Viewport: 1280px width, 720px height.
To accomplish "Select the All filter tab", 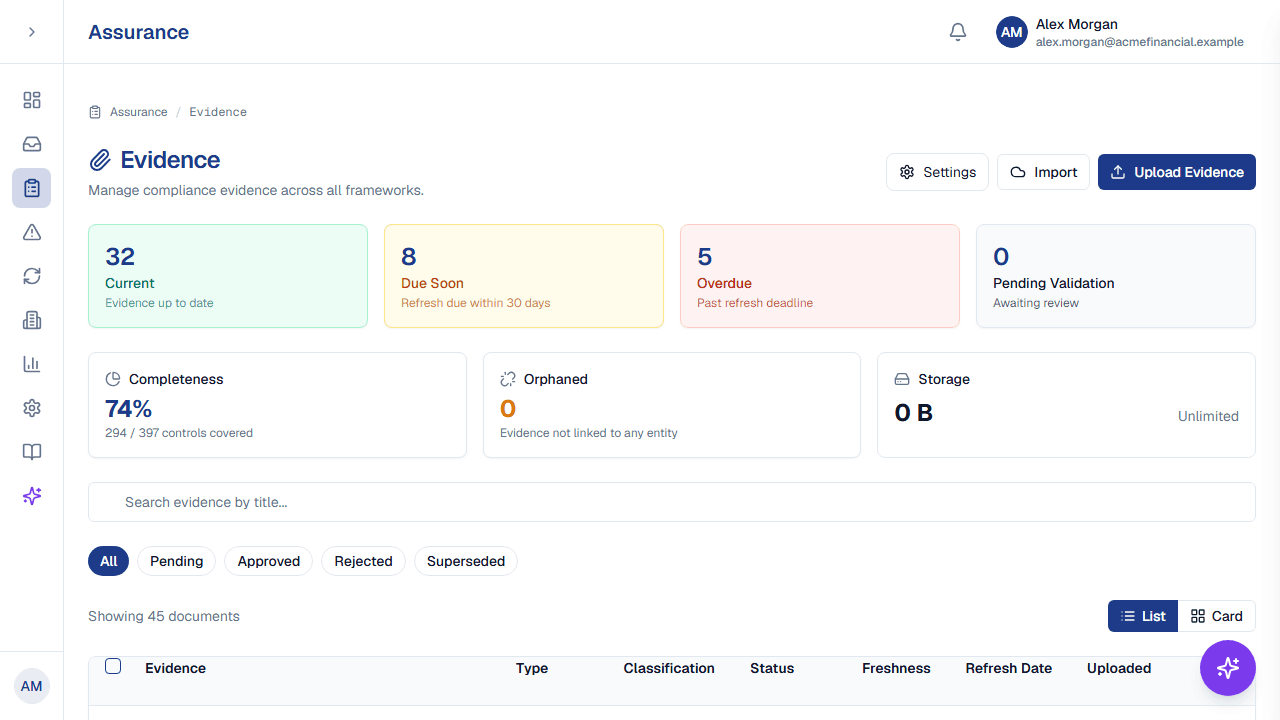I will pos(109,561).
